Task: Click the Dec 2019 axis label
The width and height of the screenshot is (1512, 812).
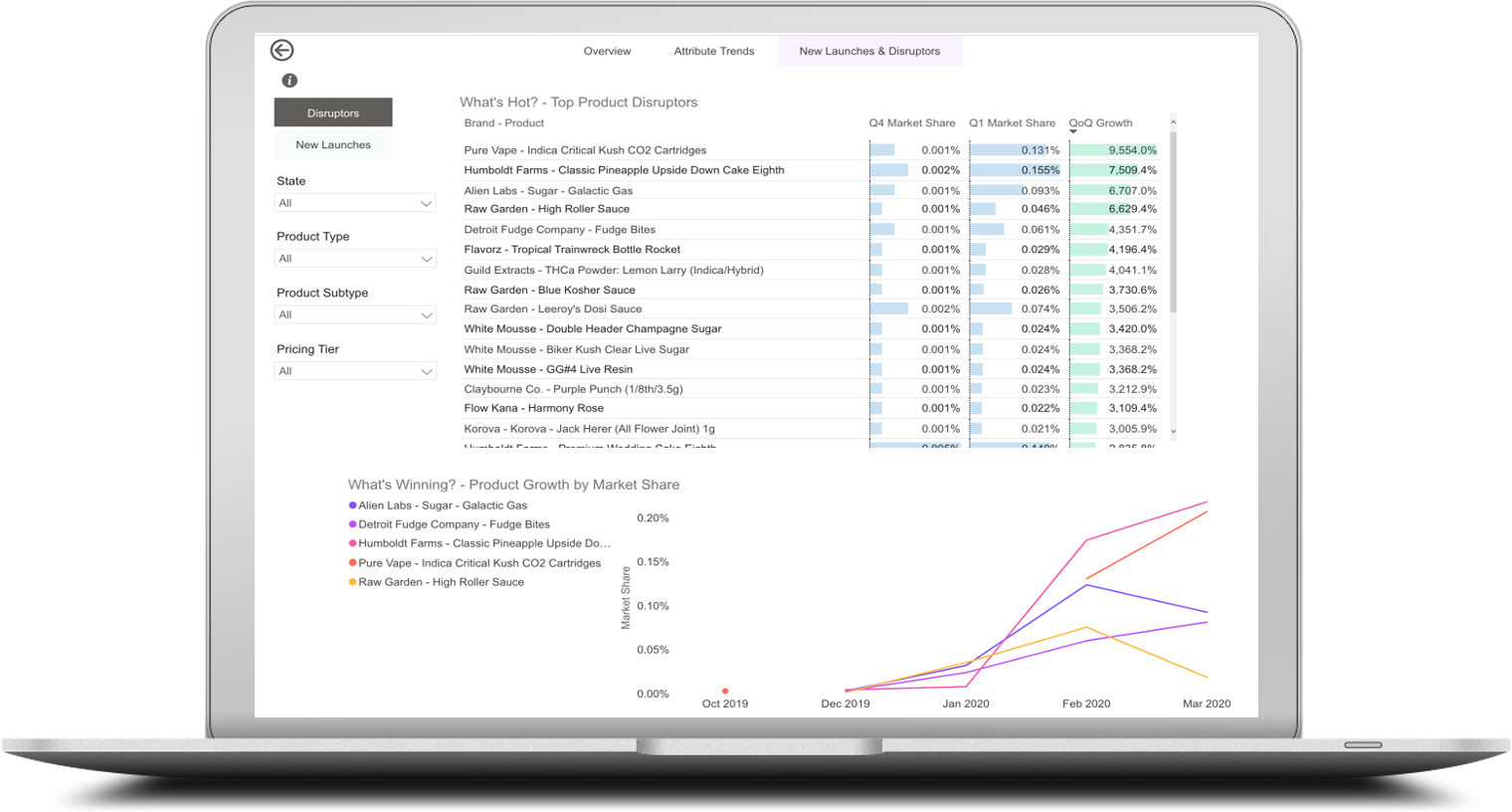Action: pyautogui.click(x=845, y=704)
